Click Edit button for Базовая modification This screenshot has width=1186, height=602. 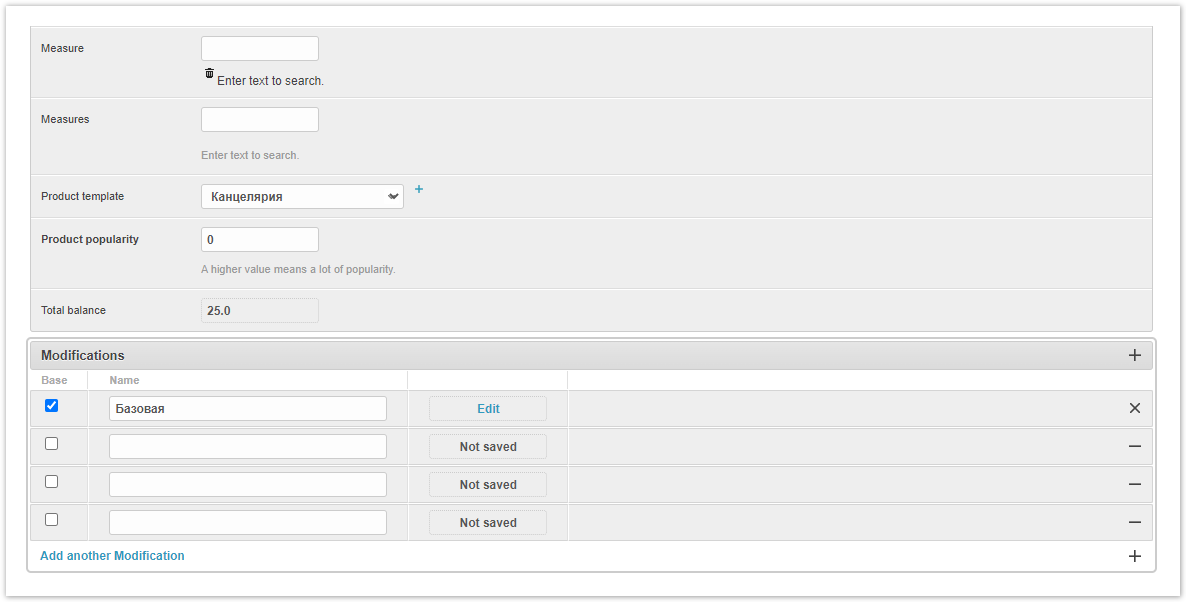click(488, 409)
